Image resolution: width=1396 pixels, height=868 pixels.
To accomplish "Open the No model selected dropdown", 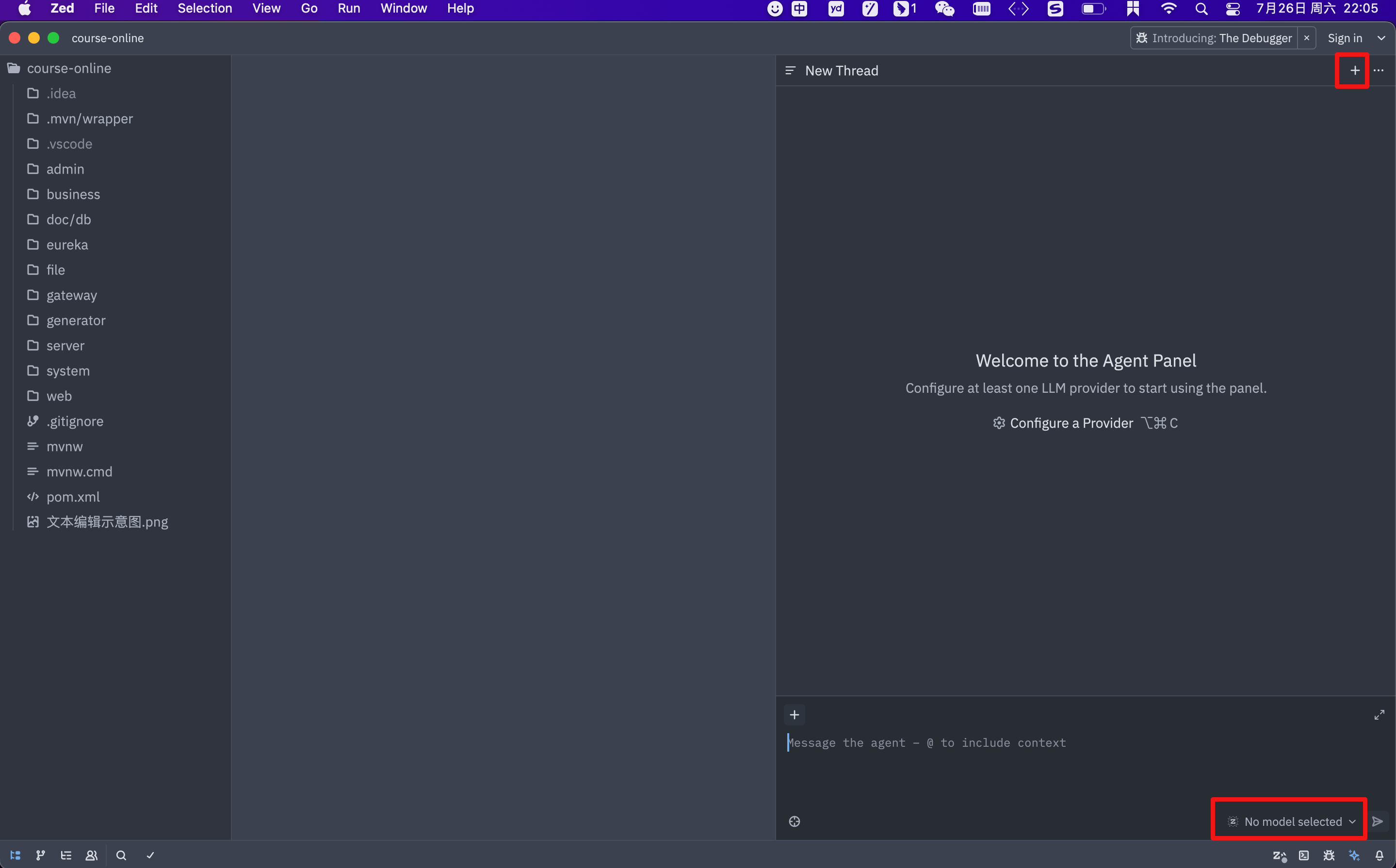I will tap(1292, 821).
